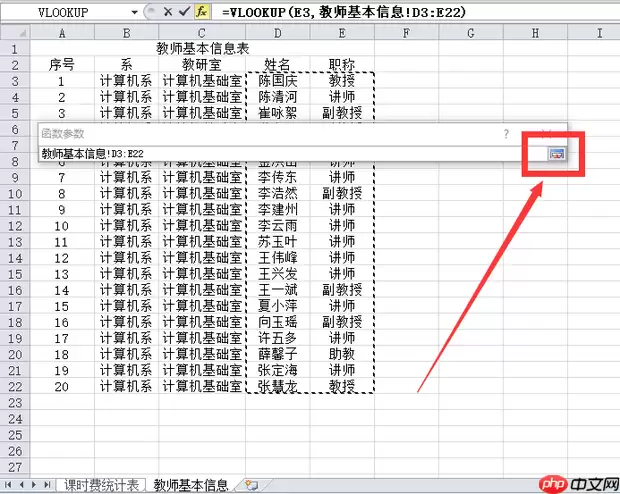Open the Insert Function fx button
This screenshot has width=620, height=494.
[202, 12]
